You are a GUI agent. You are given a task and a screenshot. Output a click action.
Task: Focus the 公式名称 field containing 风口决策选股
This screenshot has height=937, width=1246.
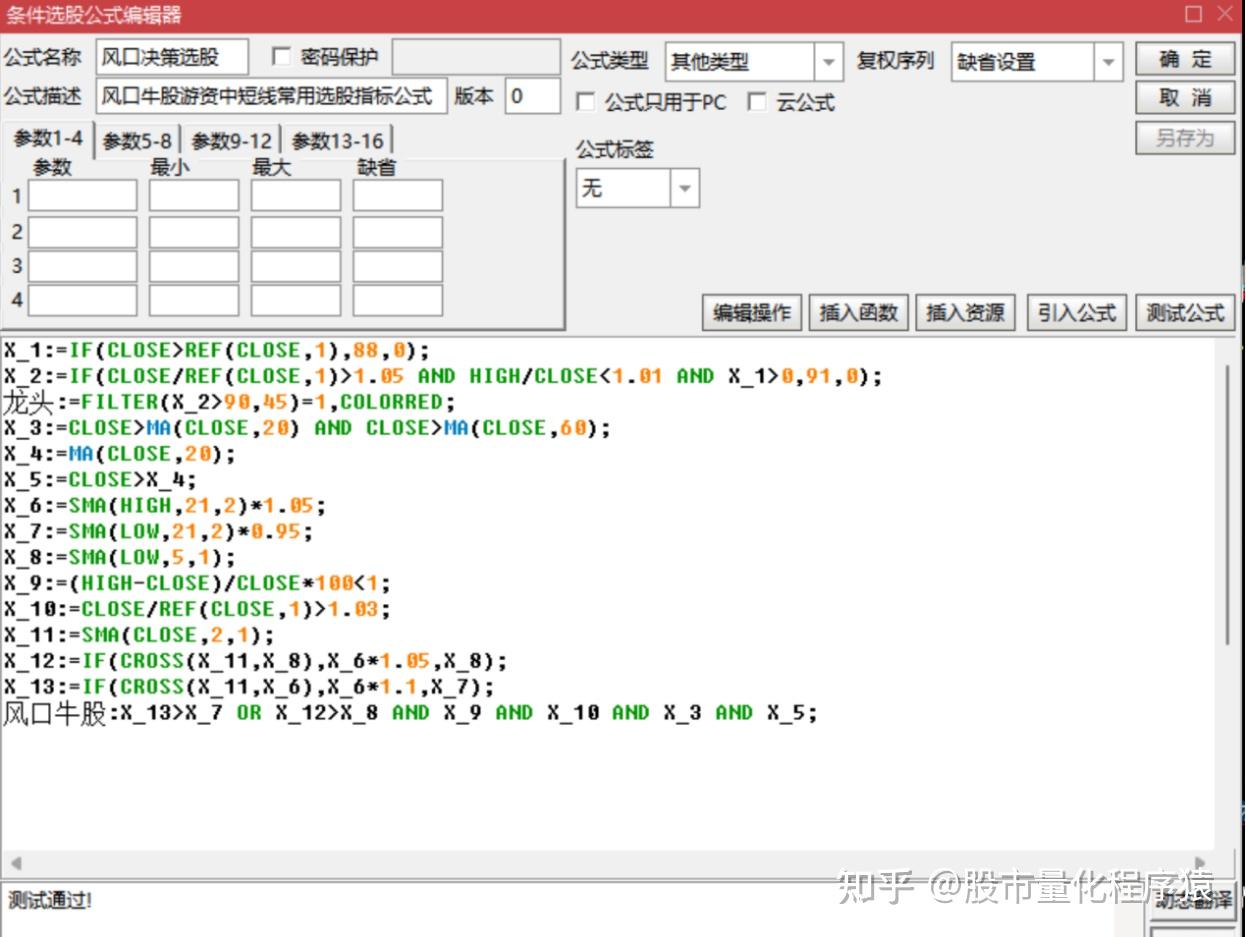pos(172,58)
